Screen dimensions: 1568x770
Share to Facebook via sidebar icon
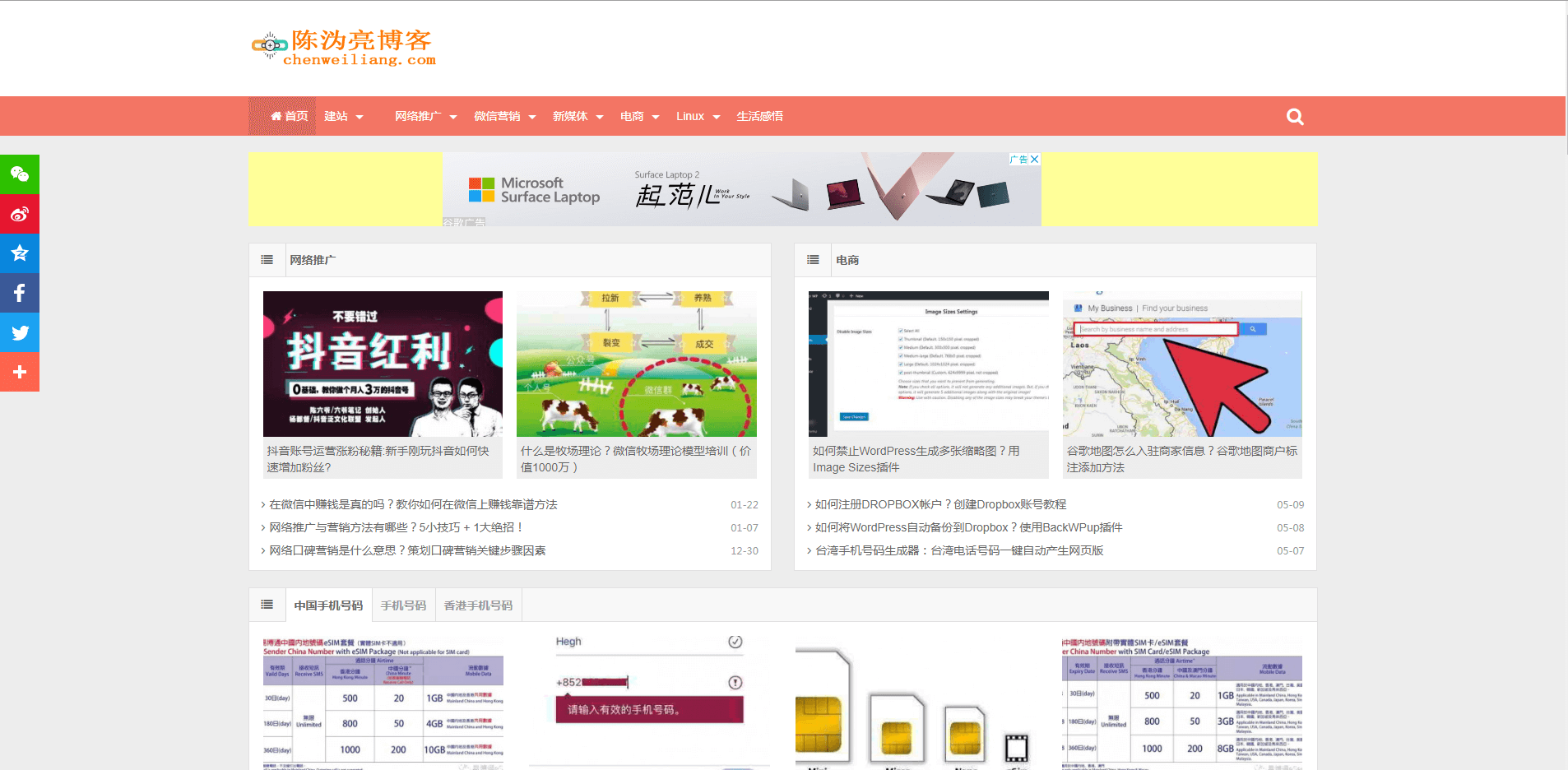coord(20,293)
